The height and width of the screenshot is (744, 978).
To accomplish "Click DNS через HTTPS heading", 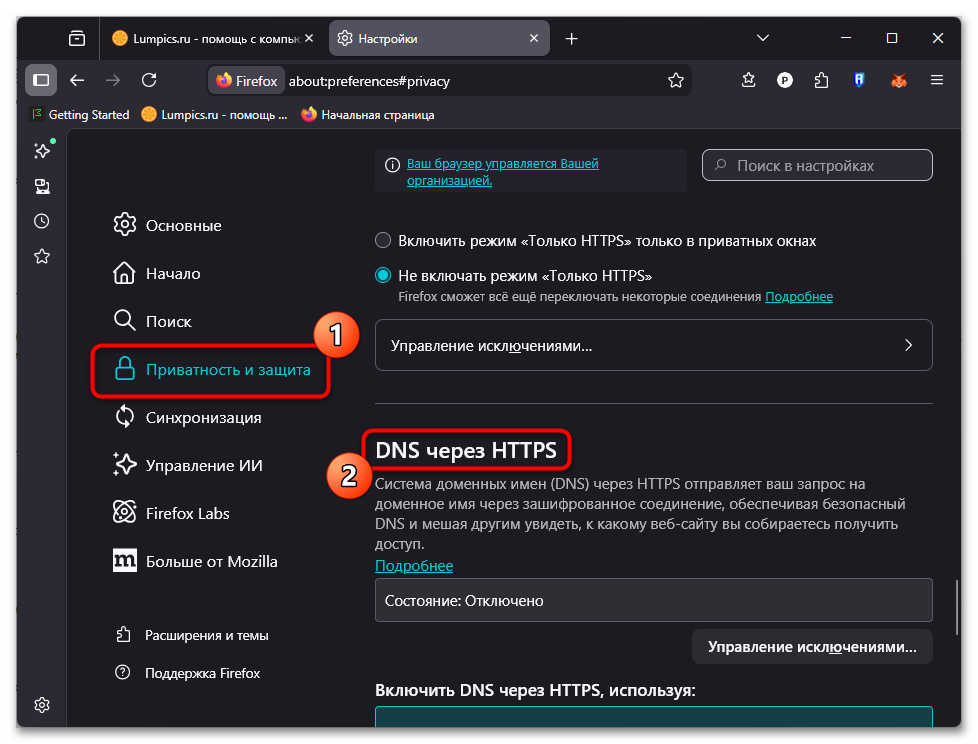I will pyautogui.click(x=466, y=450).
